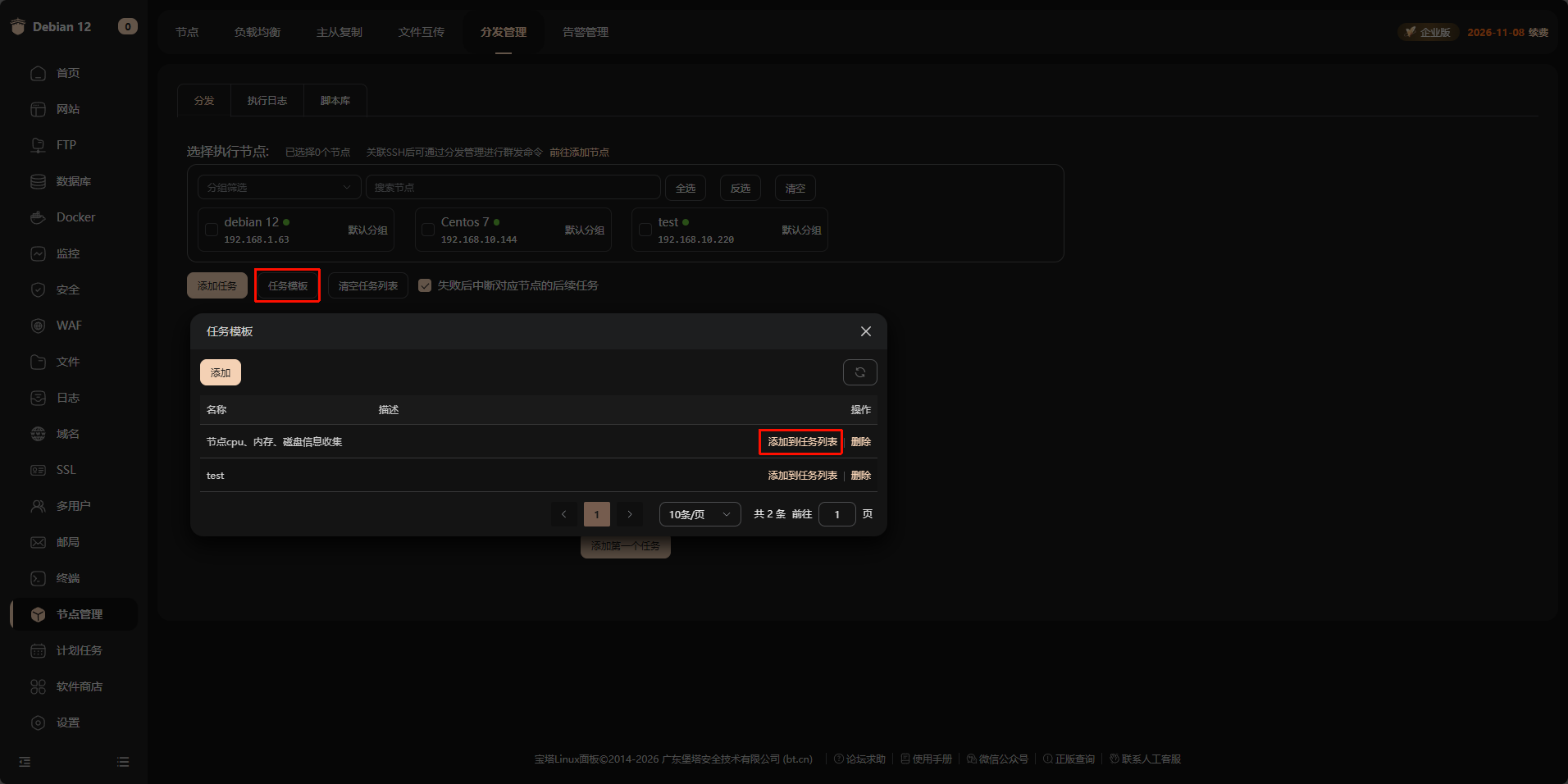The height and width of the screenshot is (784, 1568).
Task: Open the 负载均衡 top navigation tab
Action: coord(258,32)
